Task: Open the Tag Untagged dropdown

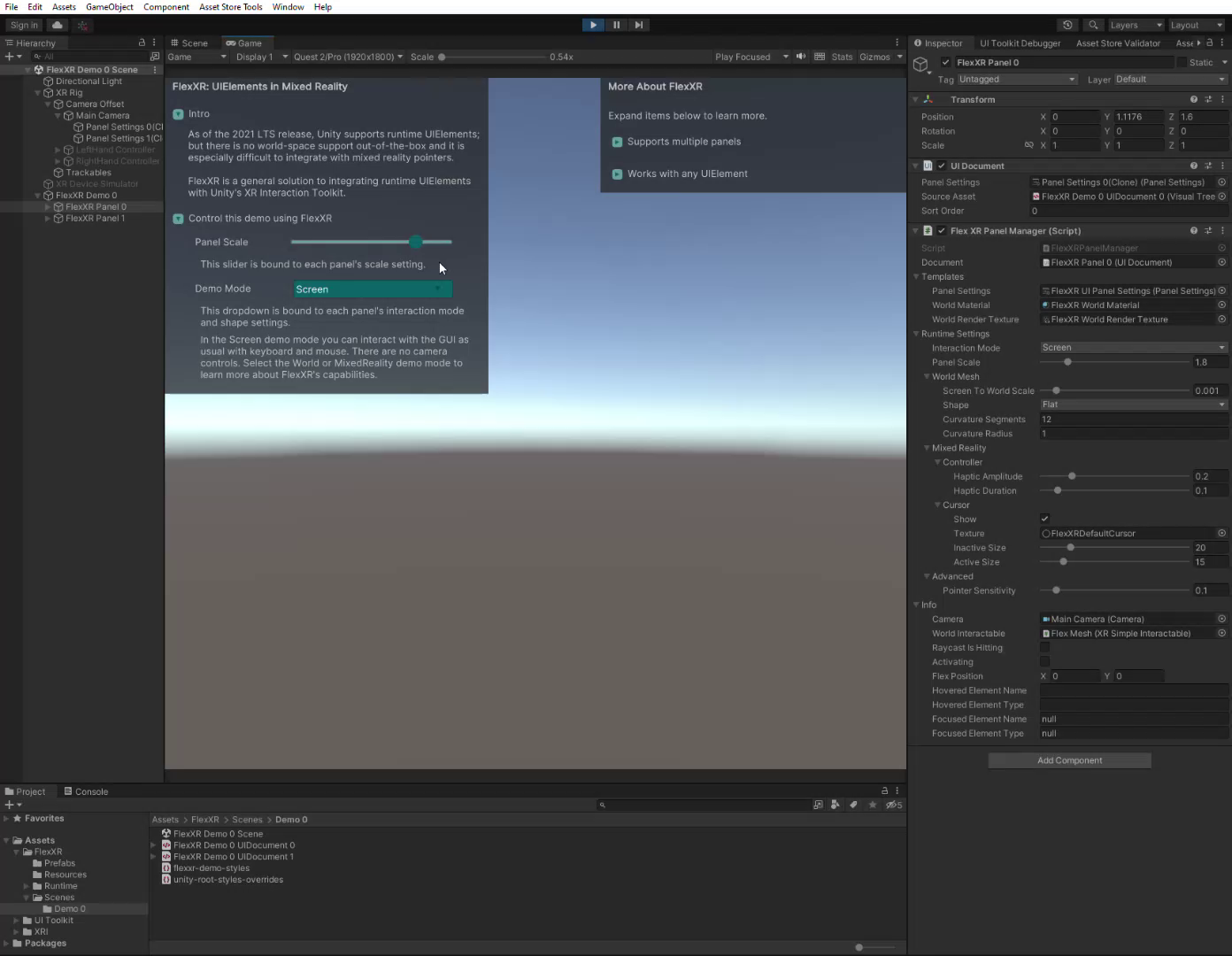Action: [x=1017, y=79]
